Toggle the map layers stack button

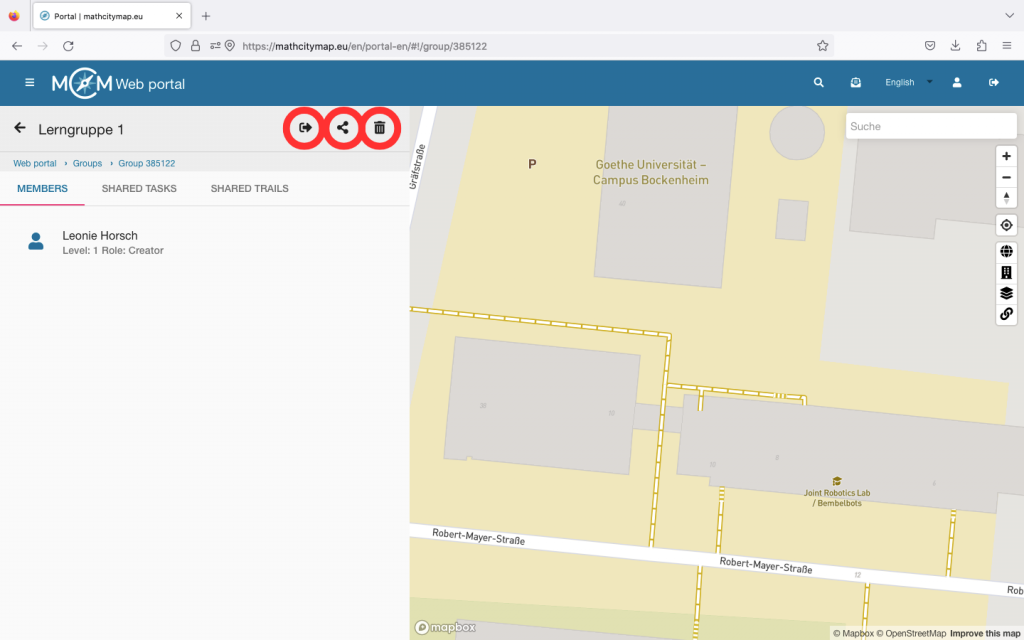click(1006, 293)
